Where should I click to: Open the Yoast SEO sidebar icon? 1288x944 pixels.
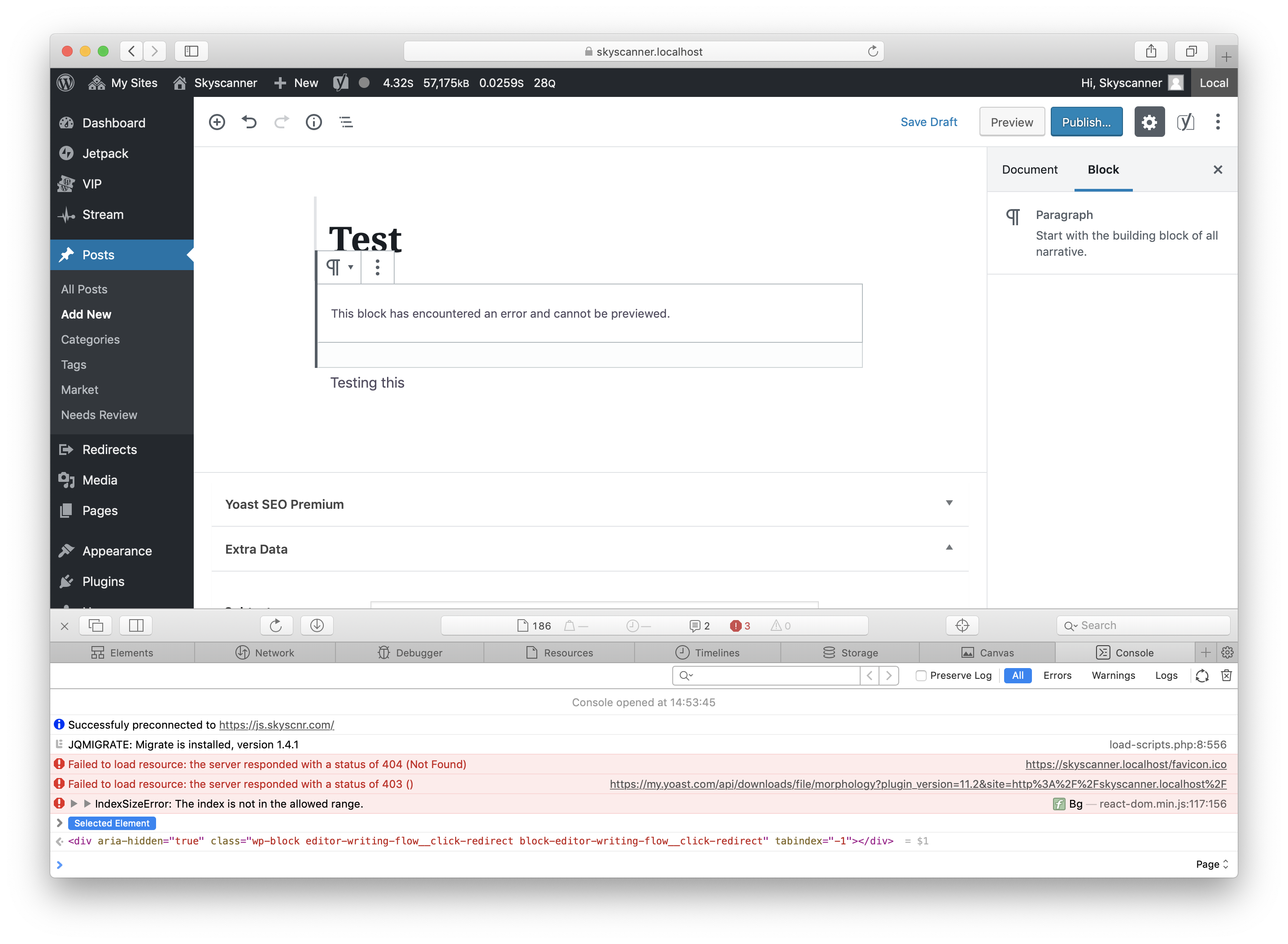(x=1185, y=122)
